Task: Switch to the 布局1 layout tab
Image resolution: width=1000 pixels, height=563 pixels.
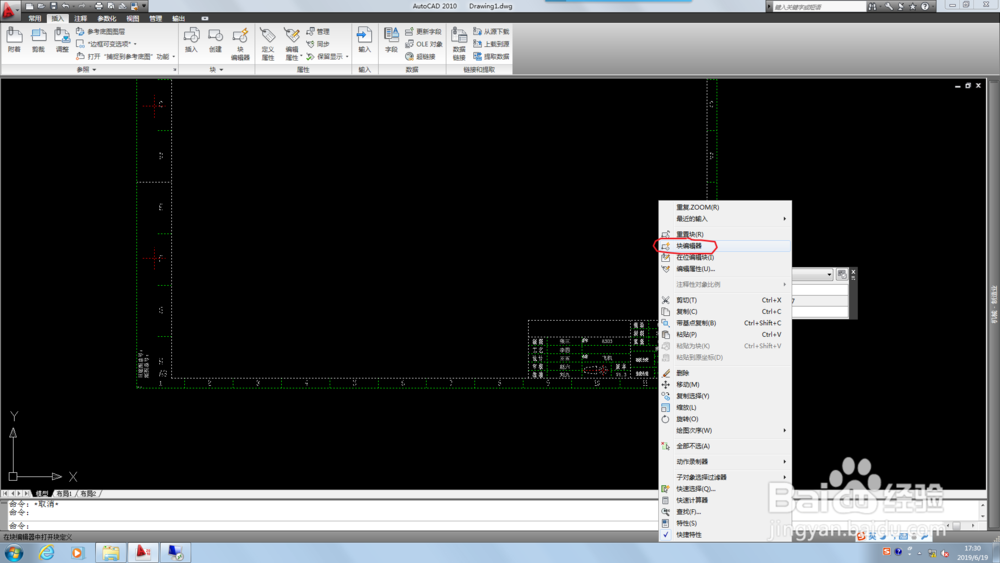Action: (x=64, y=494)
